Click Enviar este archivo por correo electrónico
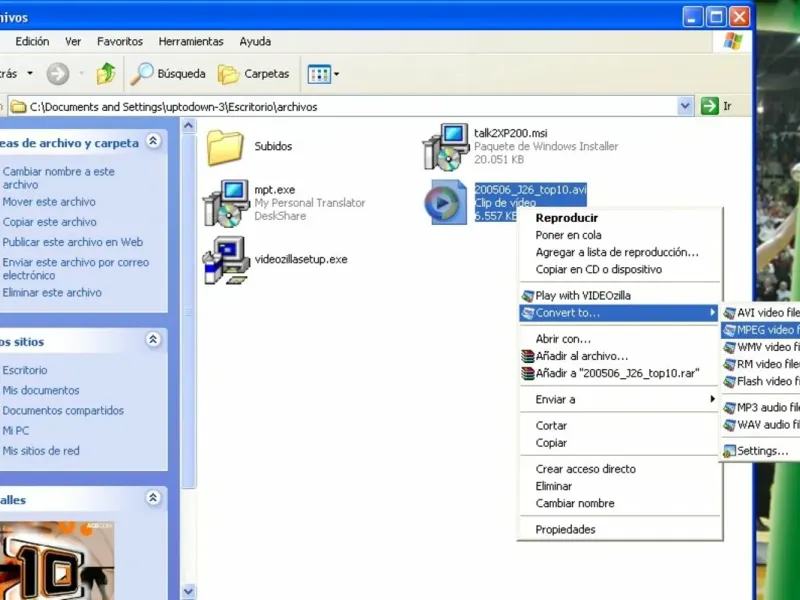Screen dimensions: 800x600 tap(76, 269)
